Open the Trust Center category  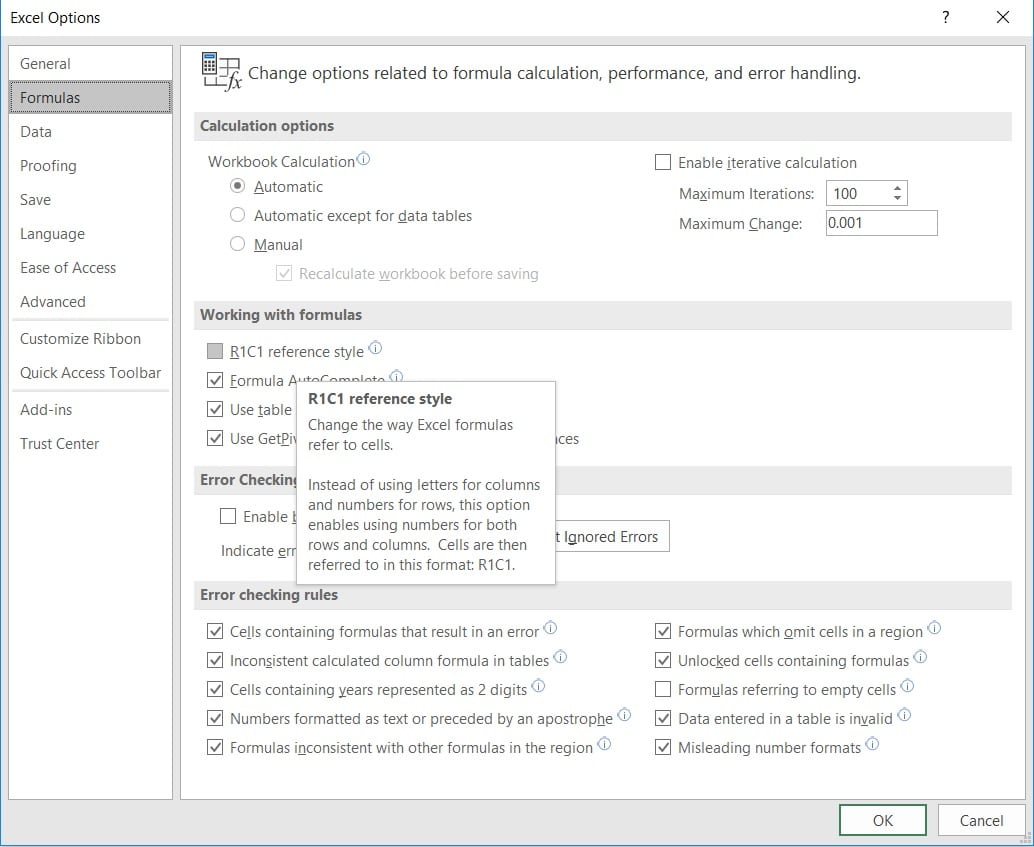tap(90, 443)
